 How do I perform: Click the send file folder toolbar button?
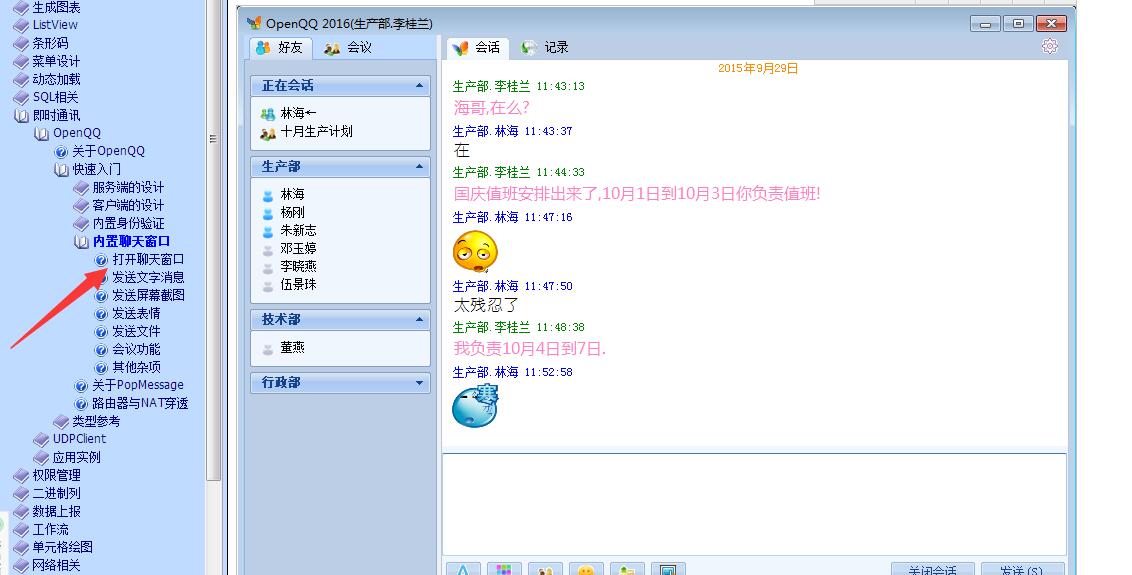pyautogui.click(x=627, y=568)
